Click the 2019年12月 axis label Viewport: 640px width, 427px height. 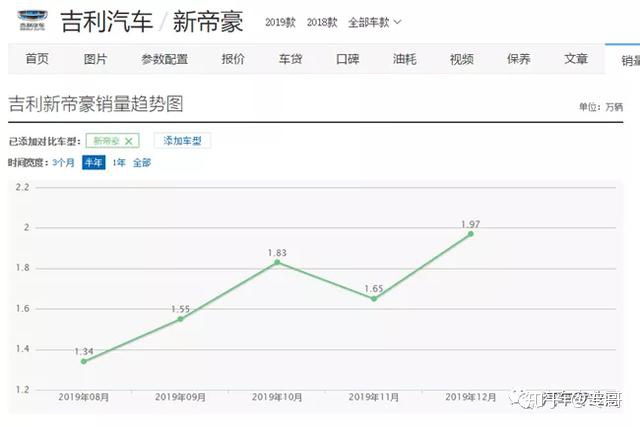coord(471,397)
